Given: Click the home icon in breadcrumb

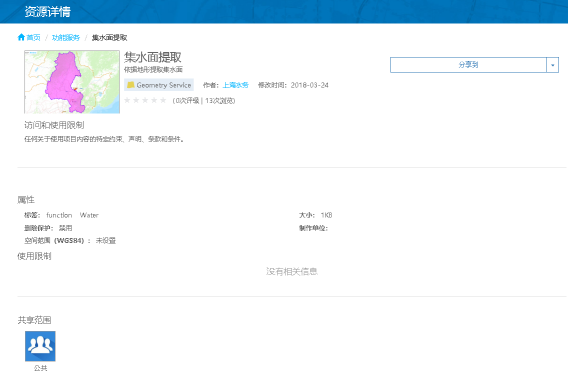Looking at the screenshot, I should (x=21, y=37).
